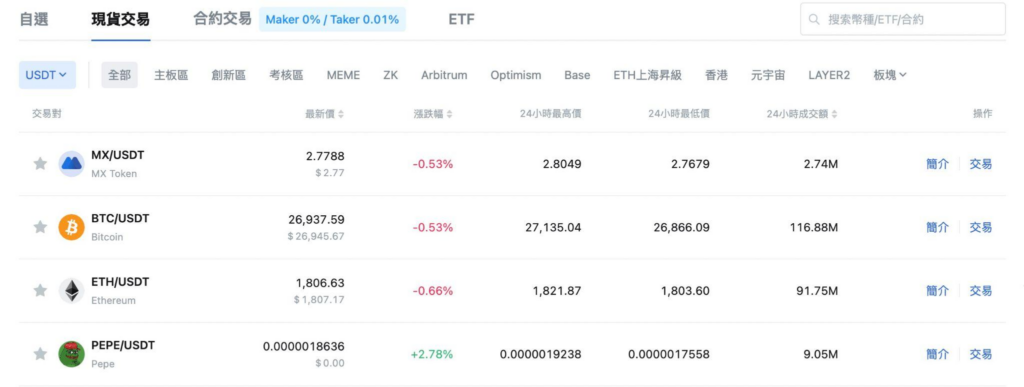Select the 全部 filter chip
The width and height of the screenshot is (1024, 387).
pyautogui.click(x=120, y=75)
